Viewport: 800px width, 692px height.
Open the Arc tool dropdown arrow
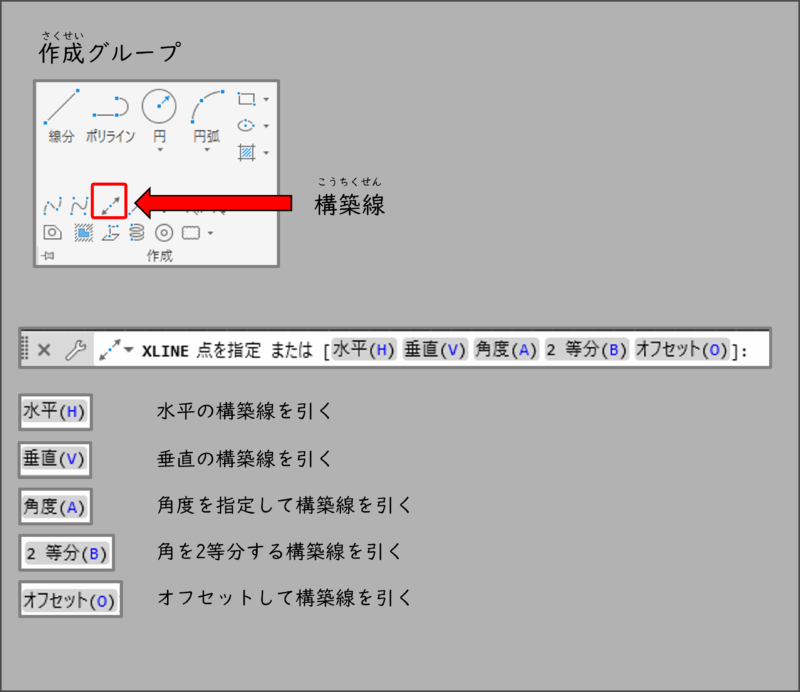pyautogui.click(x=207, y=150)
